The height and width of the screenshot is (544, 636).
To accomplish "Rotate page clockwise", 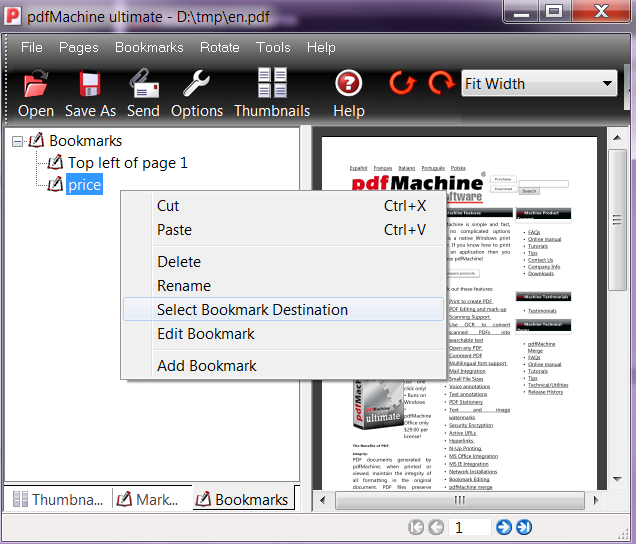I will click(440, 84).
